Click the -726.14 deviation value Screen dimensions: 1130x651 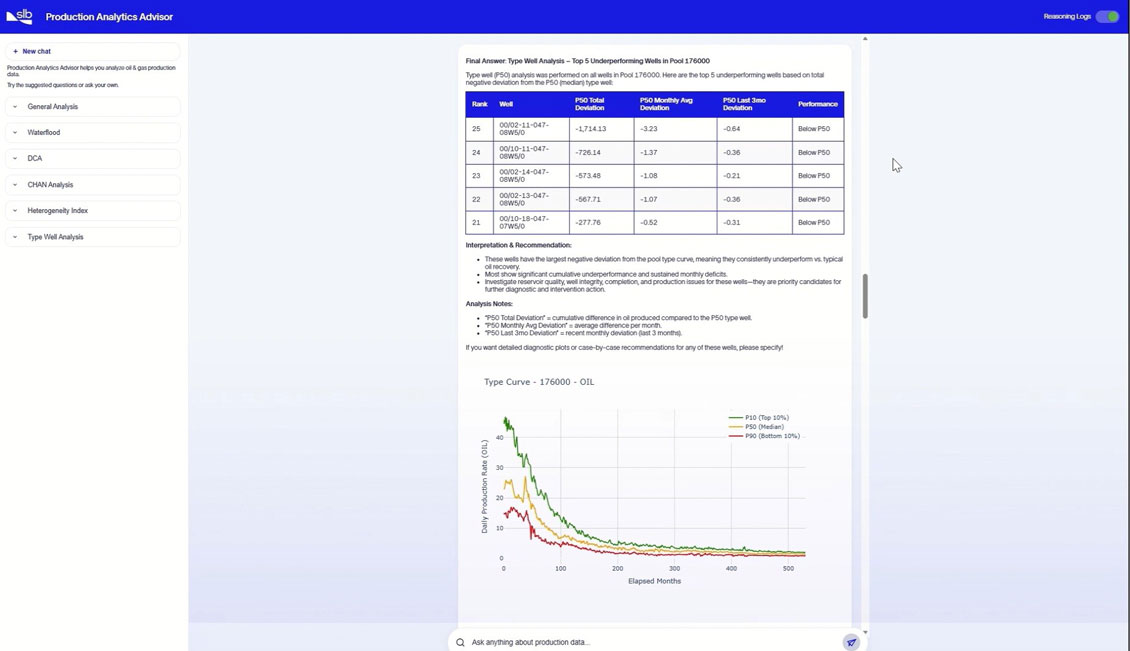(x=588, y=153)
